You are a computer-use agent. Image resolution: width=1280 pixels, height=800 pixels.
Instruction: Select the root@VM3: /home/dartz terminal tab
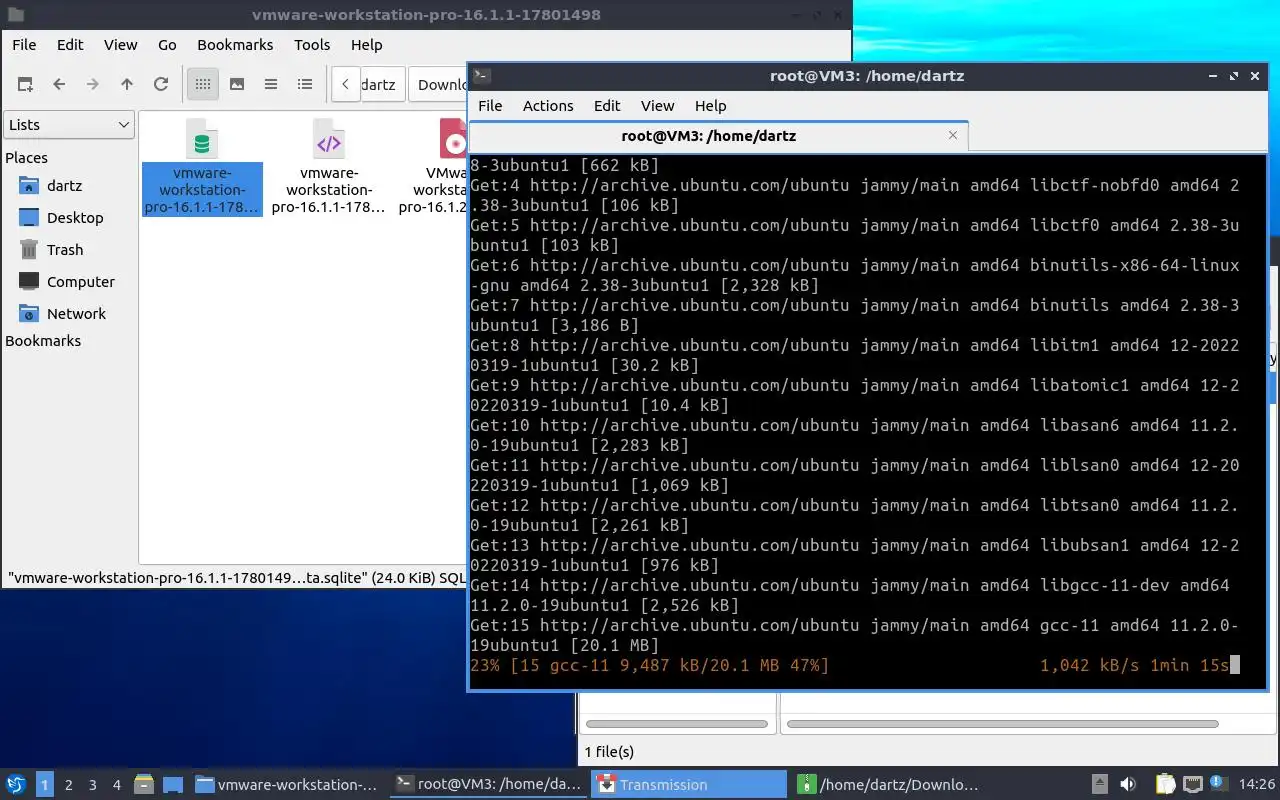pos(708,136)
